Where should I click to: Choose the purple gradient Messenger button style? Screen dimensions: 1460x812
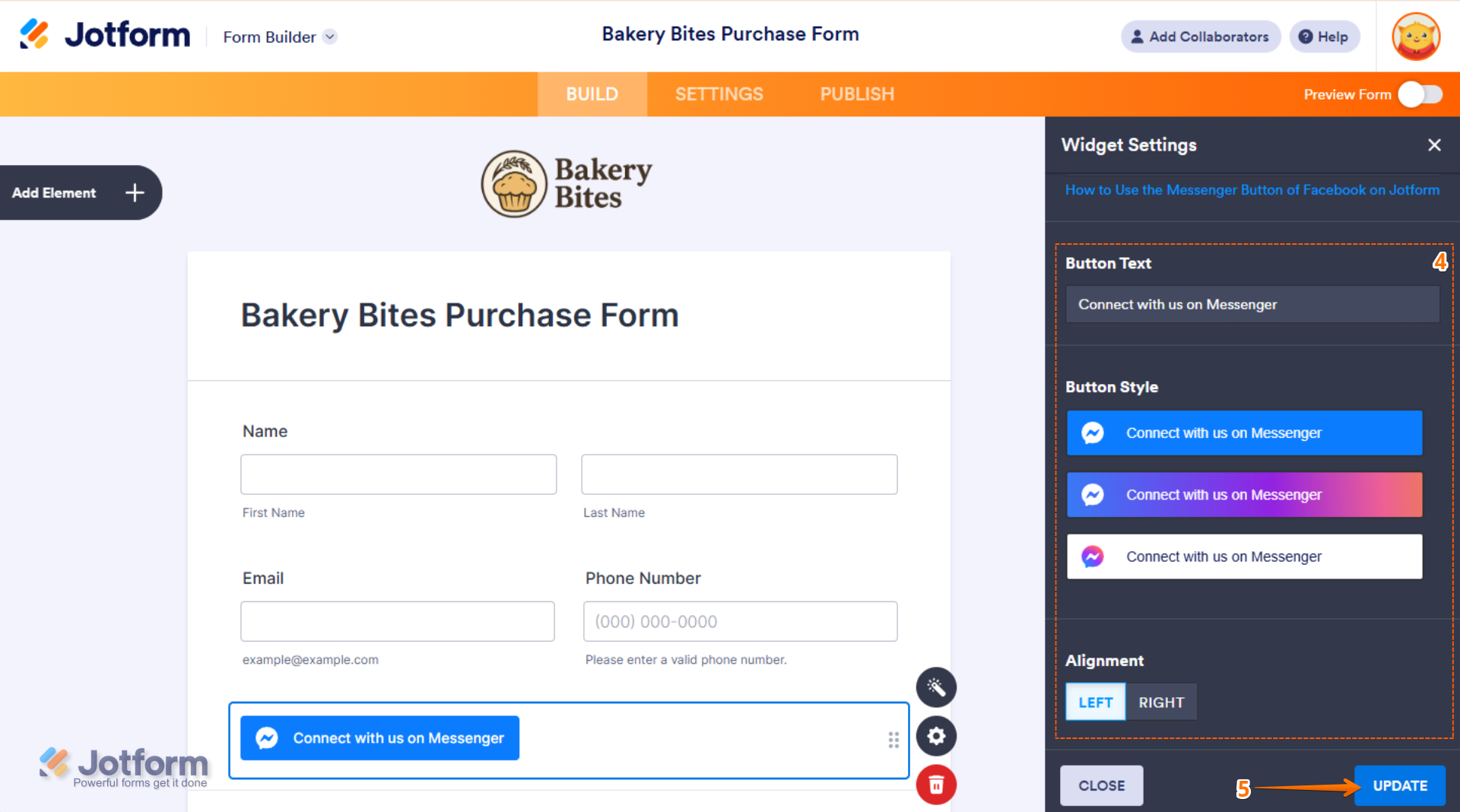[x=1244, y=495]
